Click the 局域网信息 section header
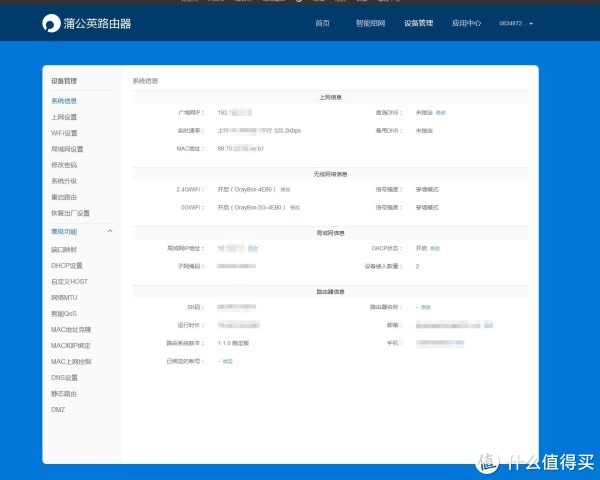 (331, 233)
